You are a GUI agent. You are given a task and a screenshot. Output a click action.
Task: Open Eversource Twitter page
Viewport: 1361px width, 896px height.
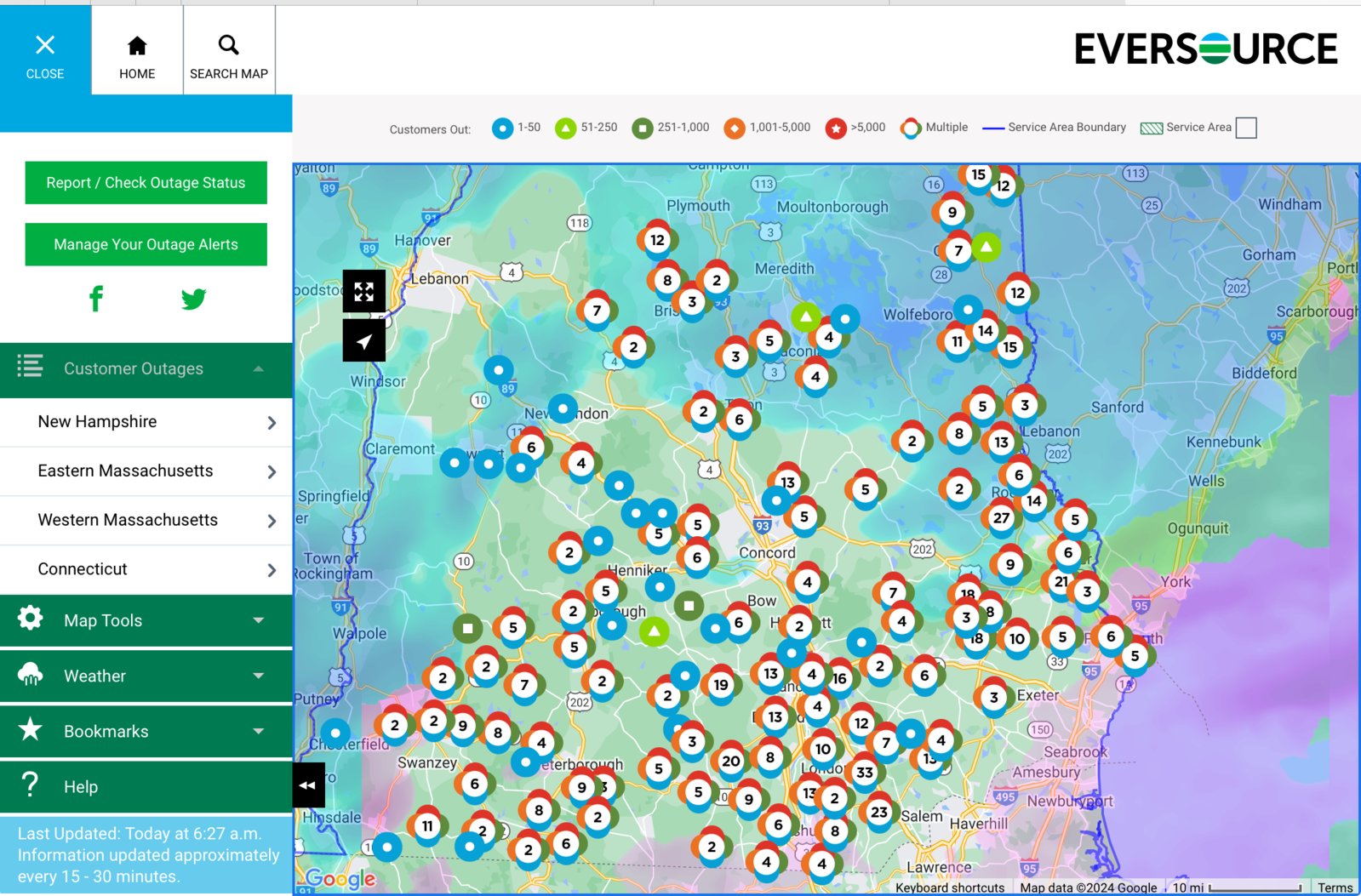click(x=193, y=299)
